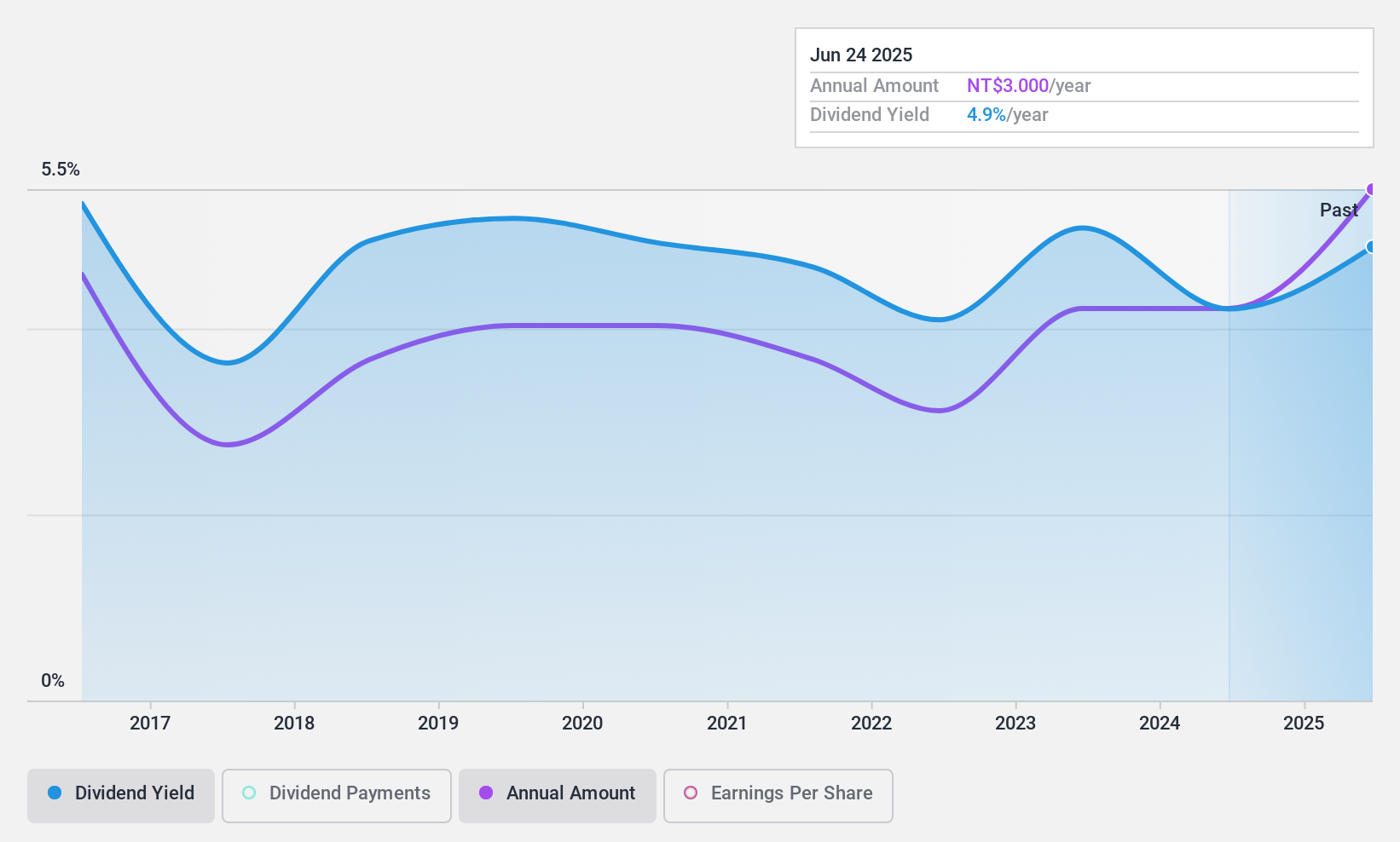Screen dimensions: 1400x842
Task: Enable the Earnings Per Share series
Action: (x=778, y=796)
